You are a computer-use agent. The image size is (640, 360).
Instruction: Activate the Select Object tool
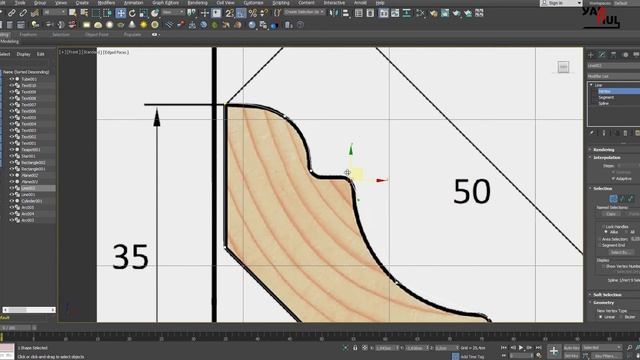(73, 13)
